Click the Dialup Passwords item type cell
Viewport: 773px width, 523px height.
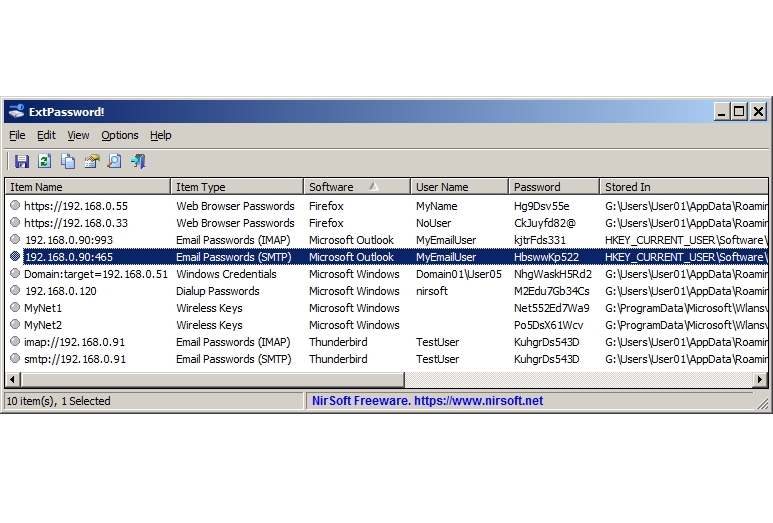pyautogui.click(x=217, y=291)
